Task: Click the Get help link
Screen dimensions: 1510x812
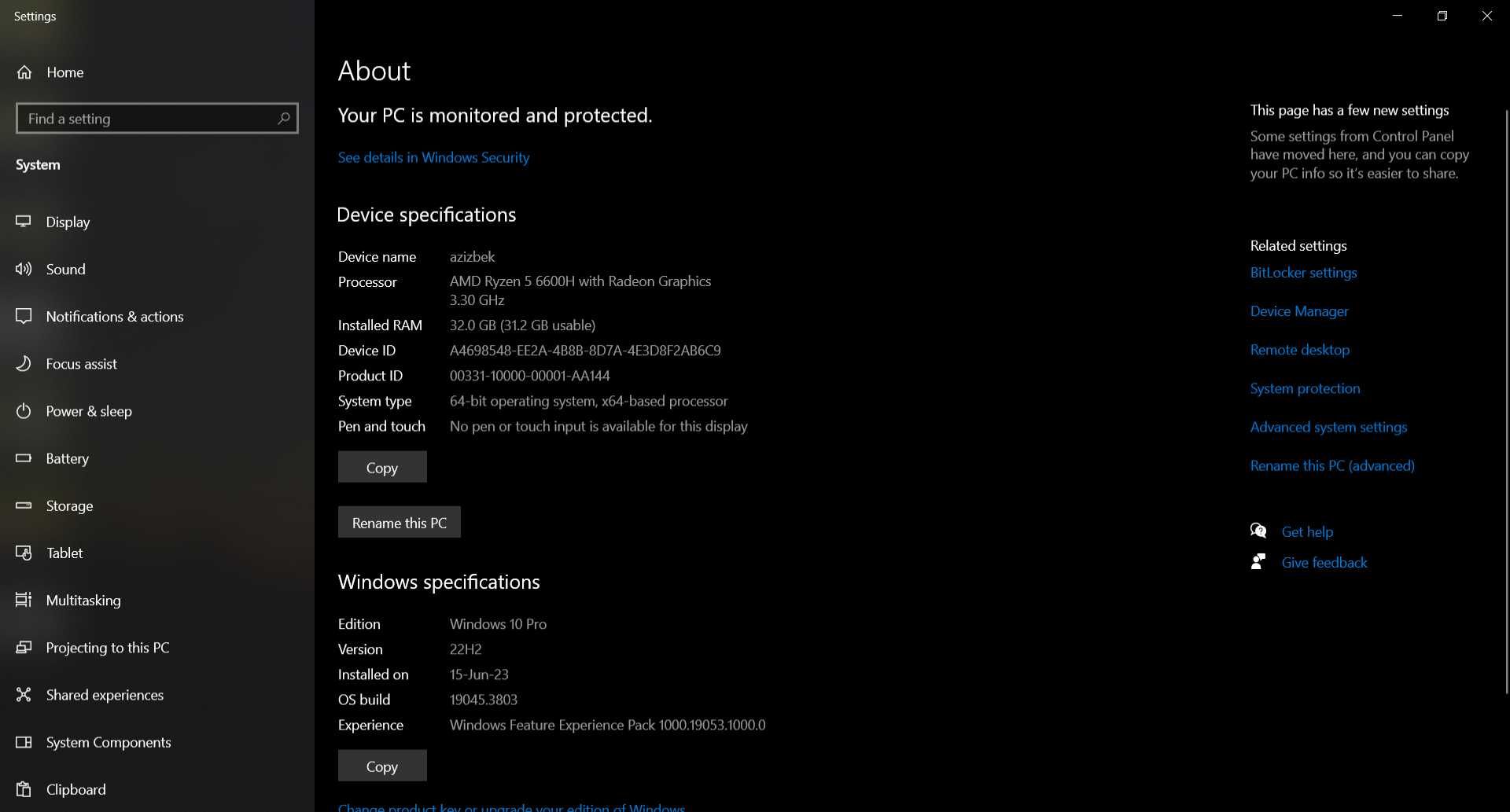Action: (1307, 531)
